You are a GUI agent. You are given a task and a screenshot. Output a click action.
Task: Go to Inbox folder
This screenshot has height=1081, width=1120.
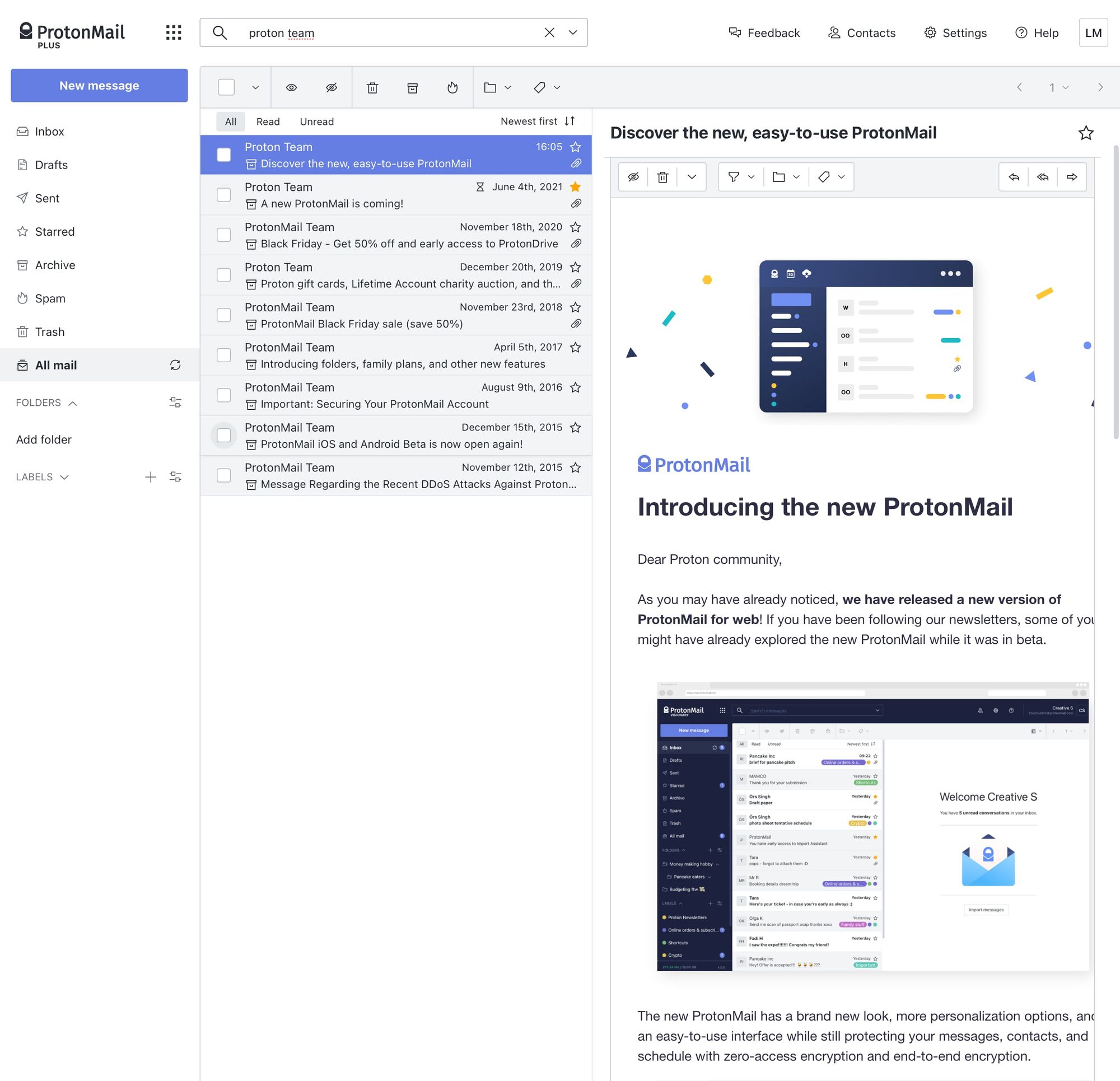coord(100,132)
